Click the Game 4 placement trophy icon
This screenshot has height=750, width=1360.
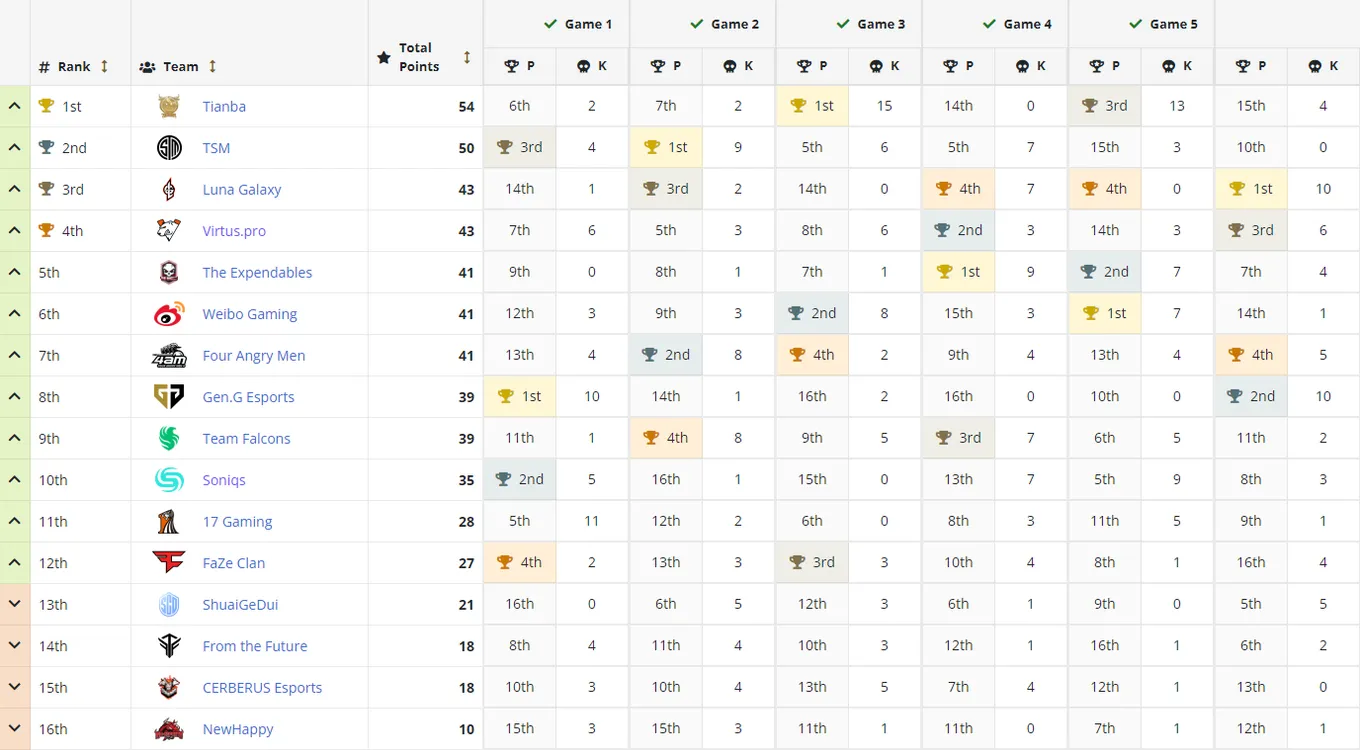[950, 66]
